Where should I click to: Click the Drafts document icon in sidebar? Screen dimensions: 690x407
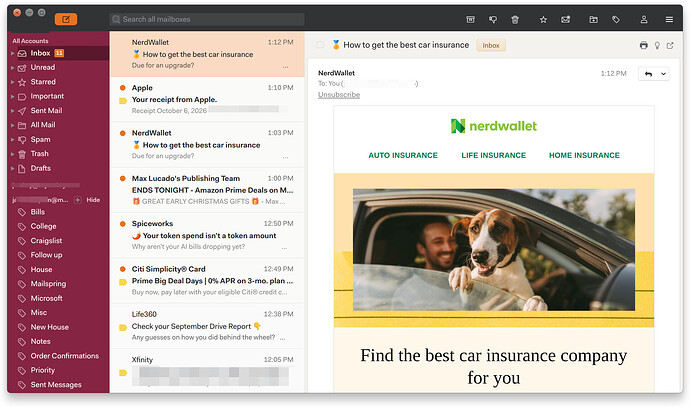point(22,169)
